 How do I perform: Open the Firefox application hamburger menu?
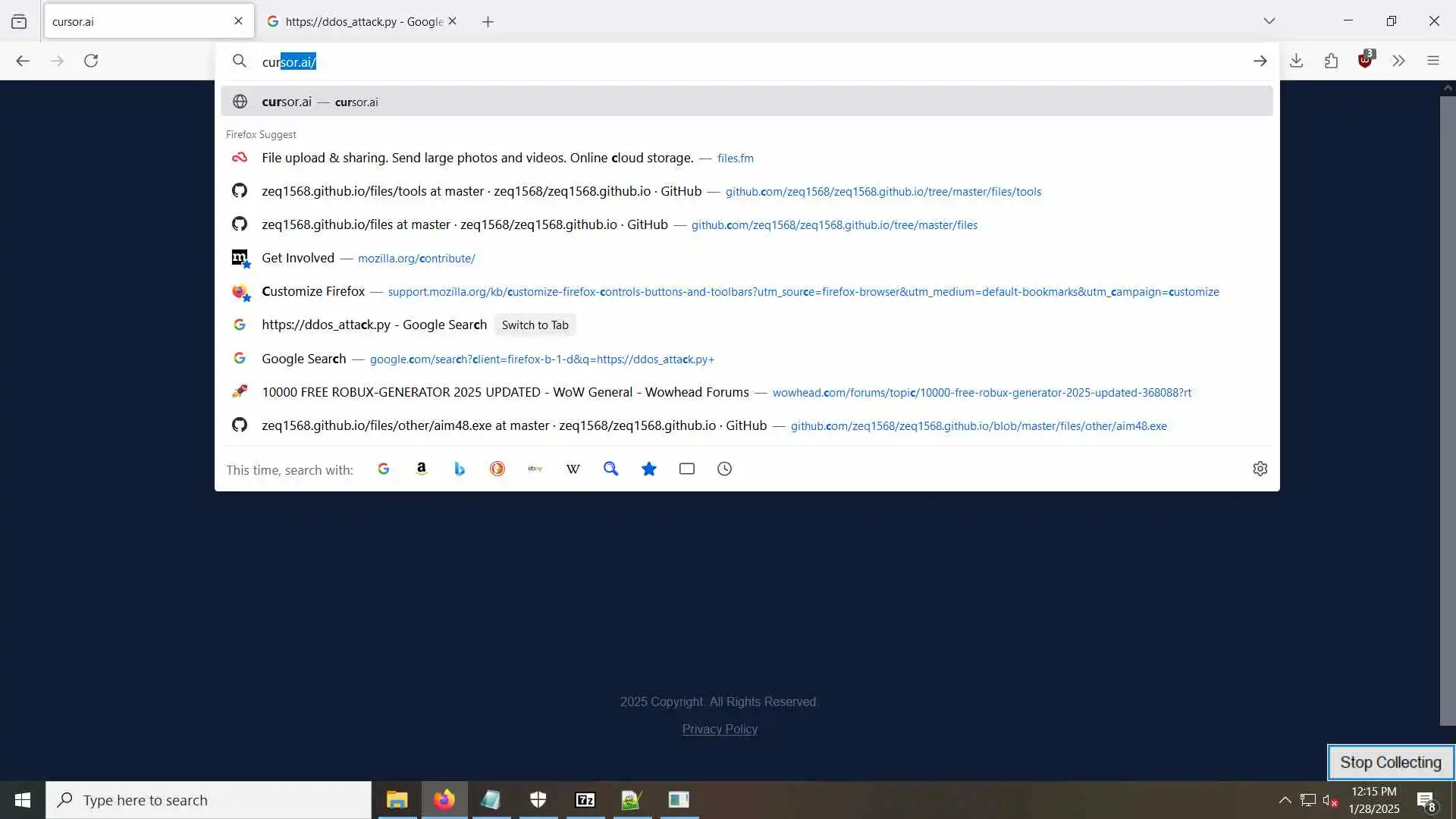(x=1433, y=61)
